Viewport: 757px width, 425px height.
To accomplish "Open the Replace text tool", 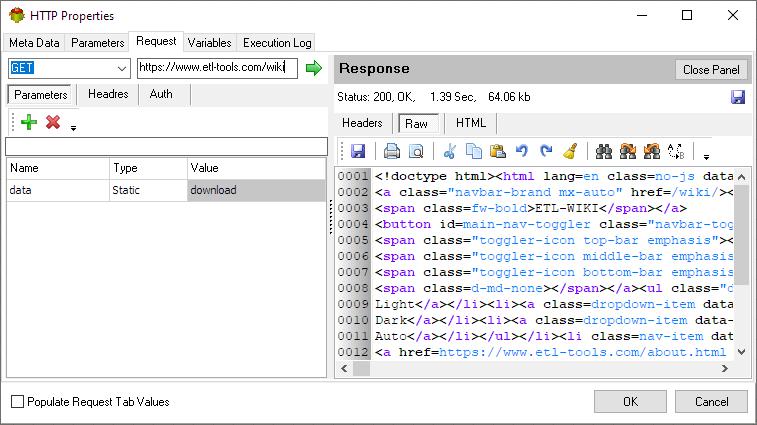I will 676,151.
